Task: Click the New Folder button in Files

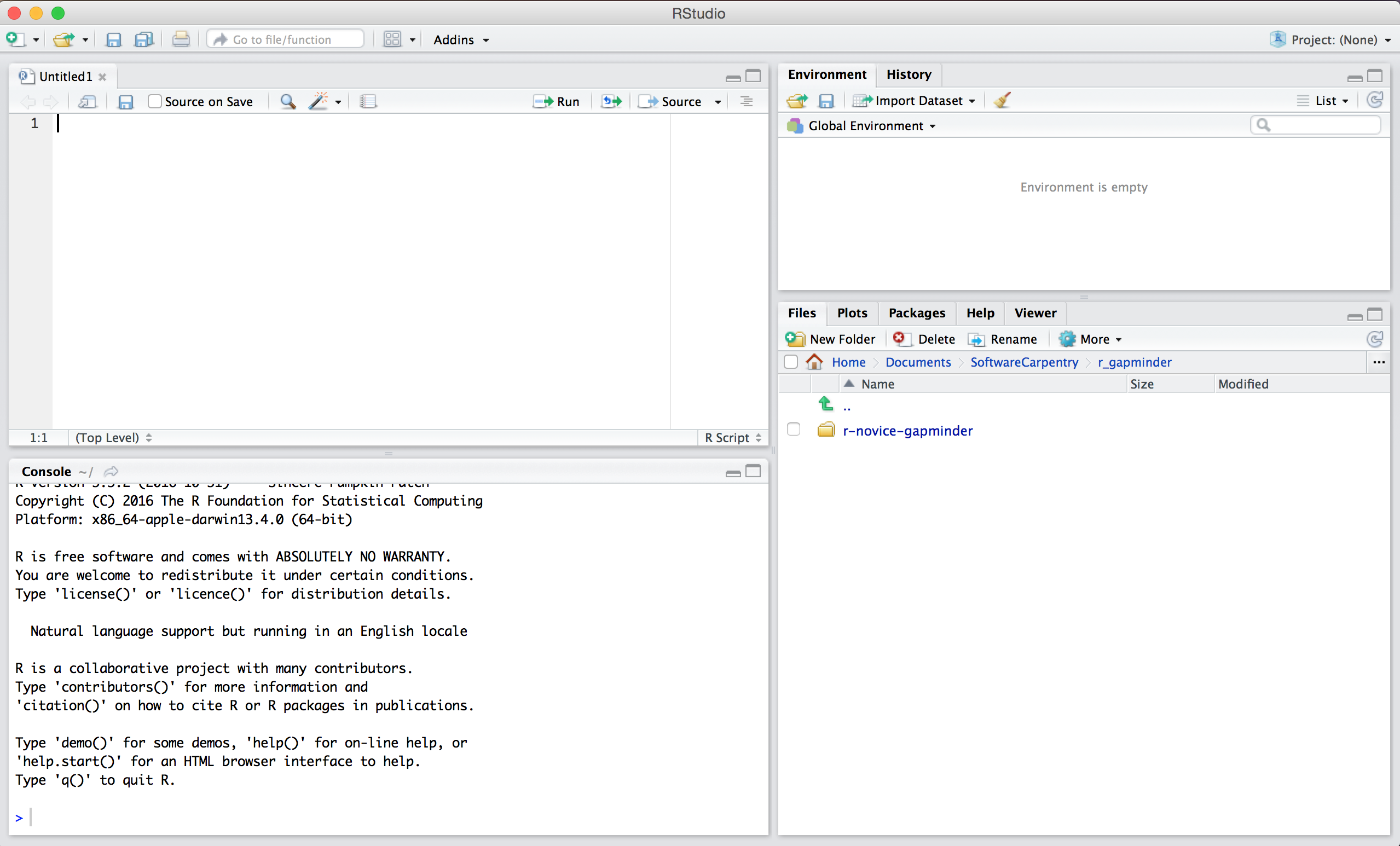Action: click(x=832, y=338)
